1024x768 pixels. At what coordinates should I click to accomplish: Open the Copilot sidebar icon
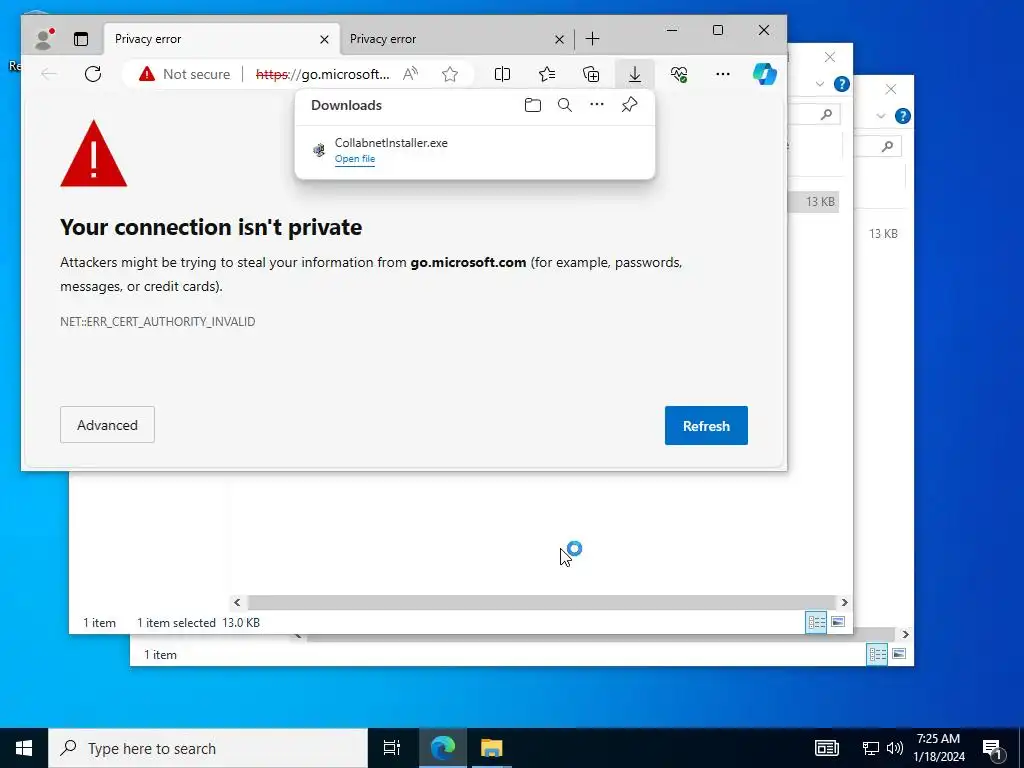point(765,74)
